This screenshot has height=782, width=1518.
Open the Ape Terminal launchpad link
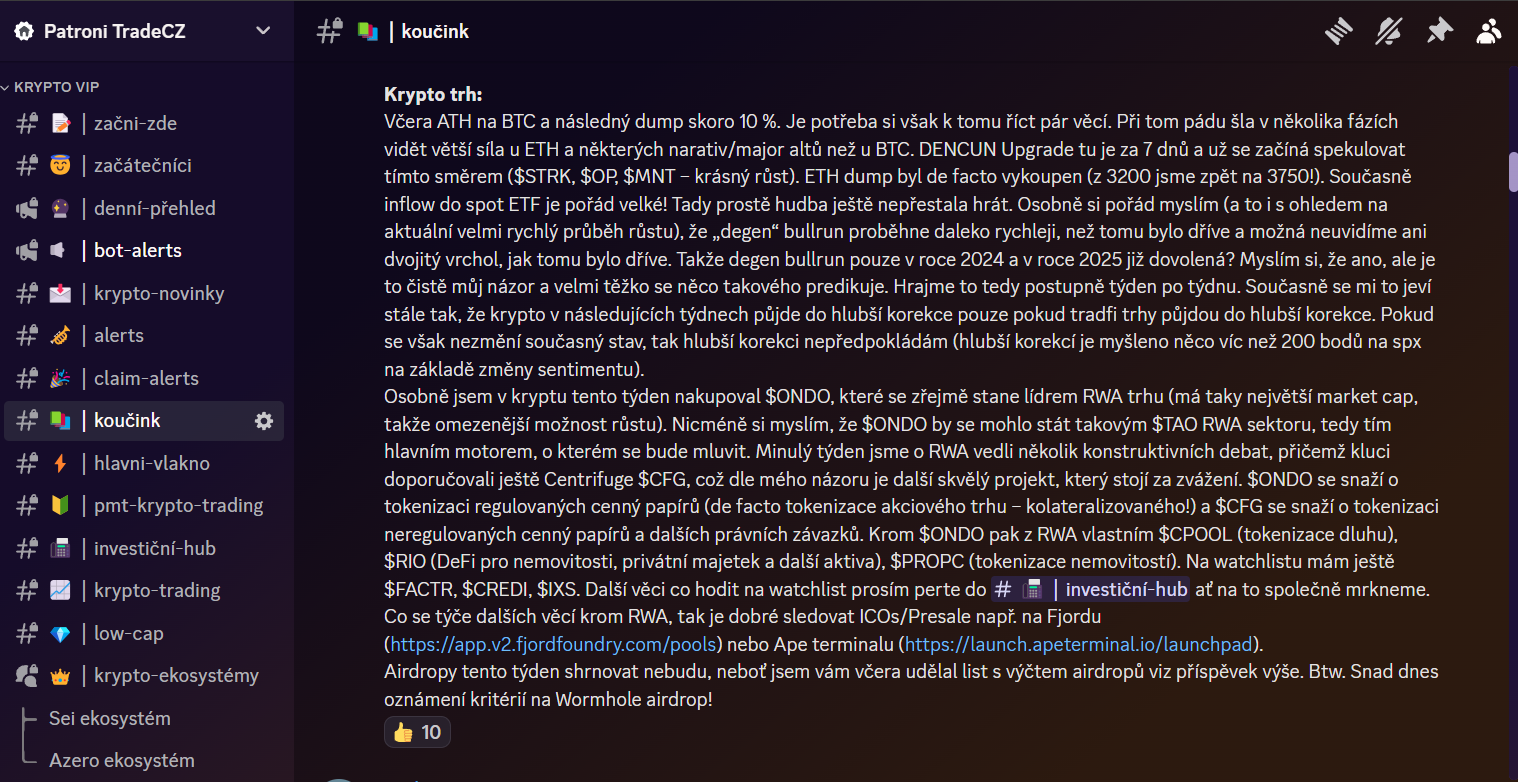tap(1079, 642)
